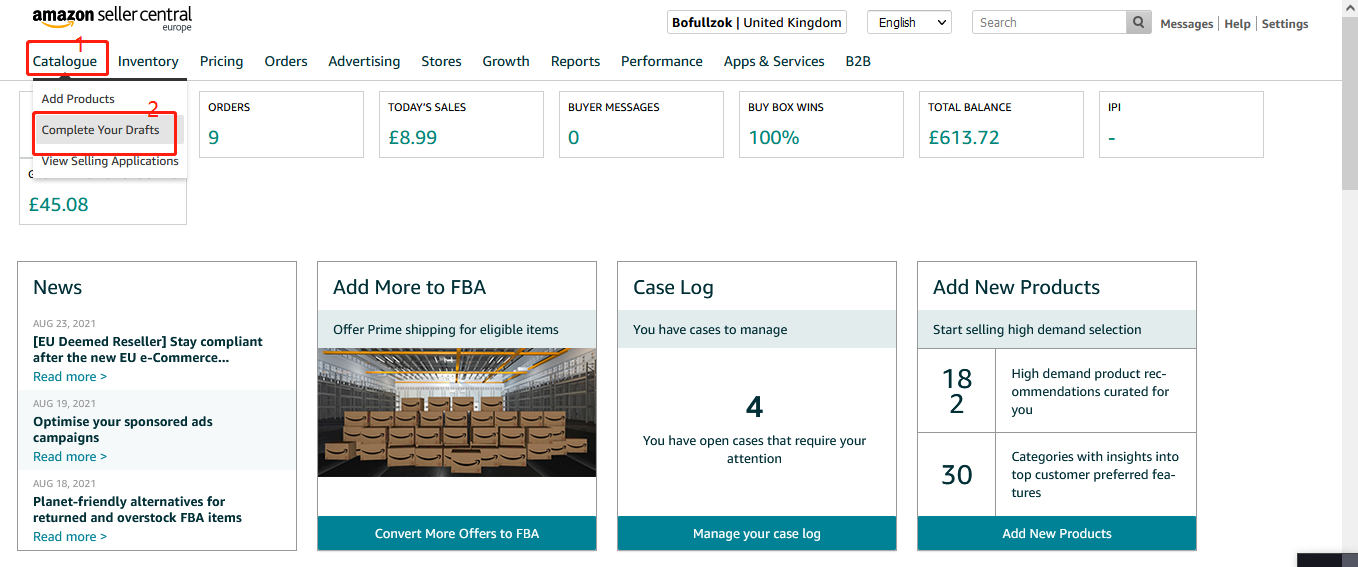Open the Messages link
Image resolution: width=1358 pixels, height=567 pixels.
[x=1186, y=23]
